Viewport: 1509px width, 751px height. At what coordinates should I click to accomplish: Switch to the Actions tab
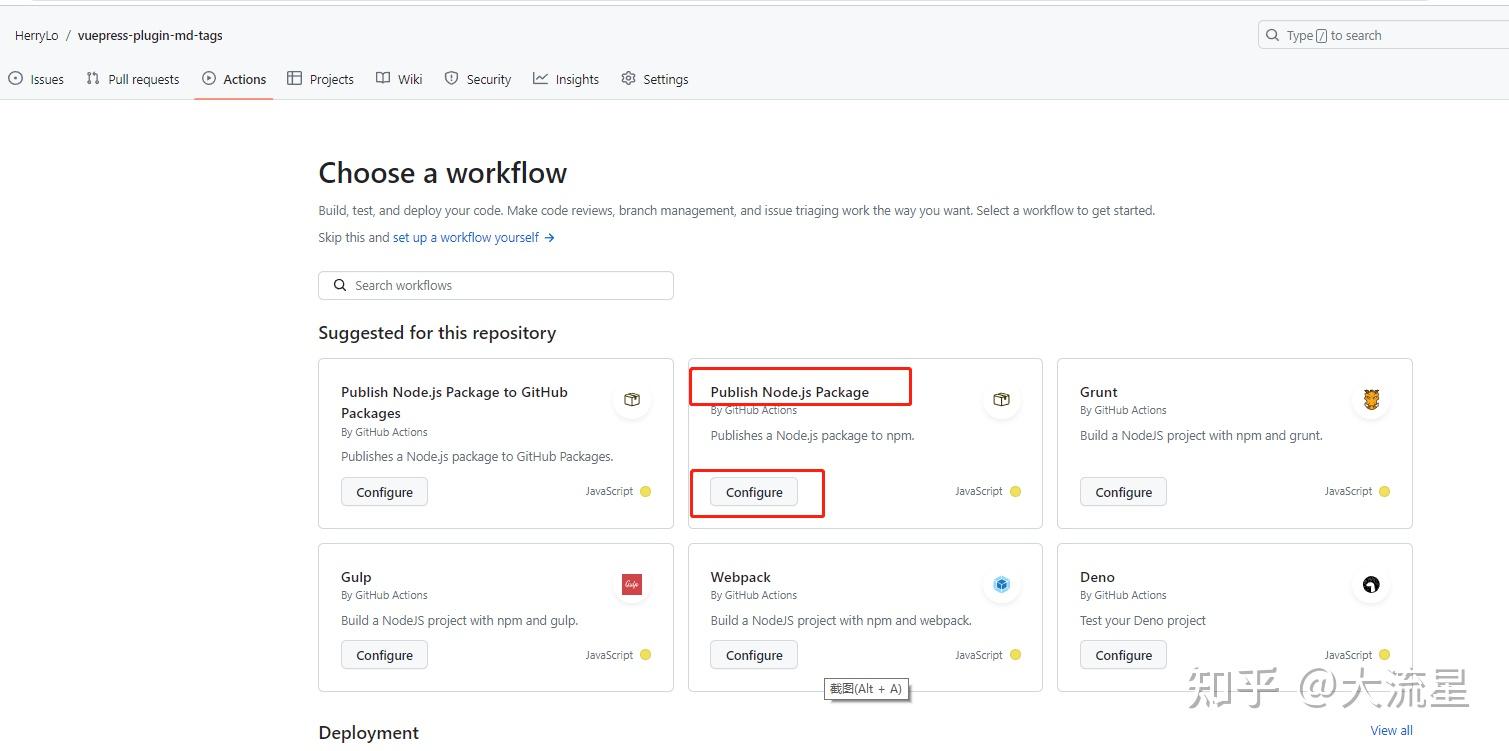click(234, 78)
